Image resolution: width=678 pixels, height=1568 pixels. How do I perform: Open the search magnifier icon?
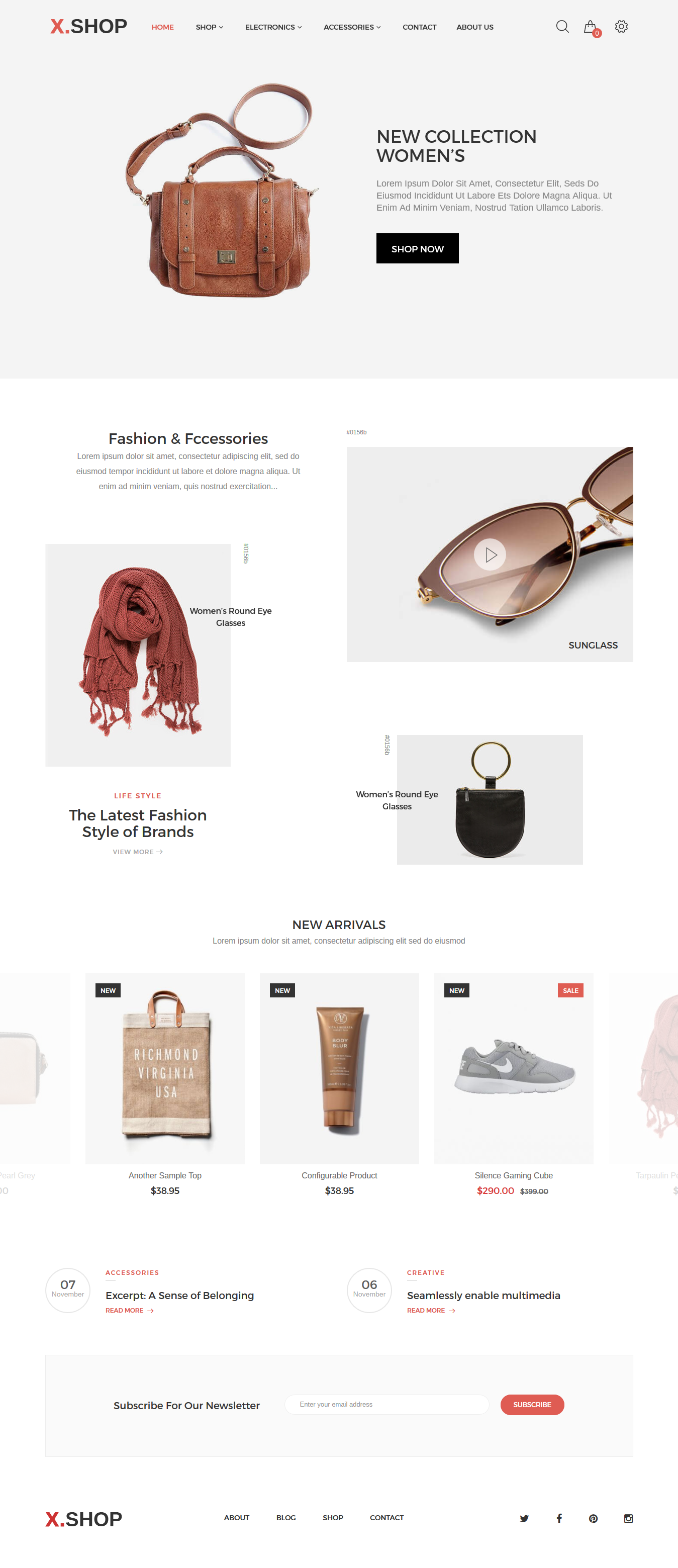pos(562,27)
